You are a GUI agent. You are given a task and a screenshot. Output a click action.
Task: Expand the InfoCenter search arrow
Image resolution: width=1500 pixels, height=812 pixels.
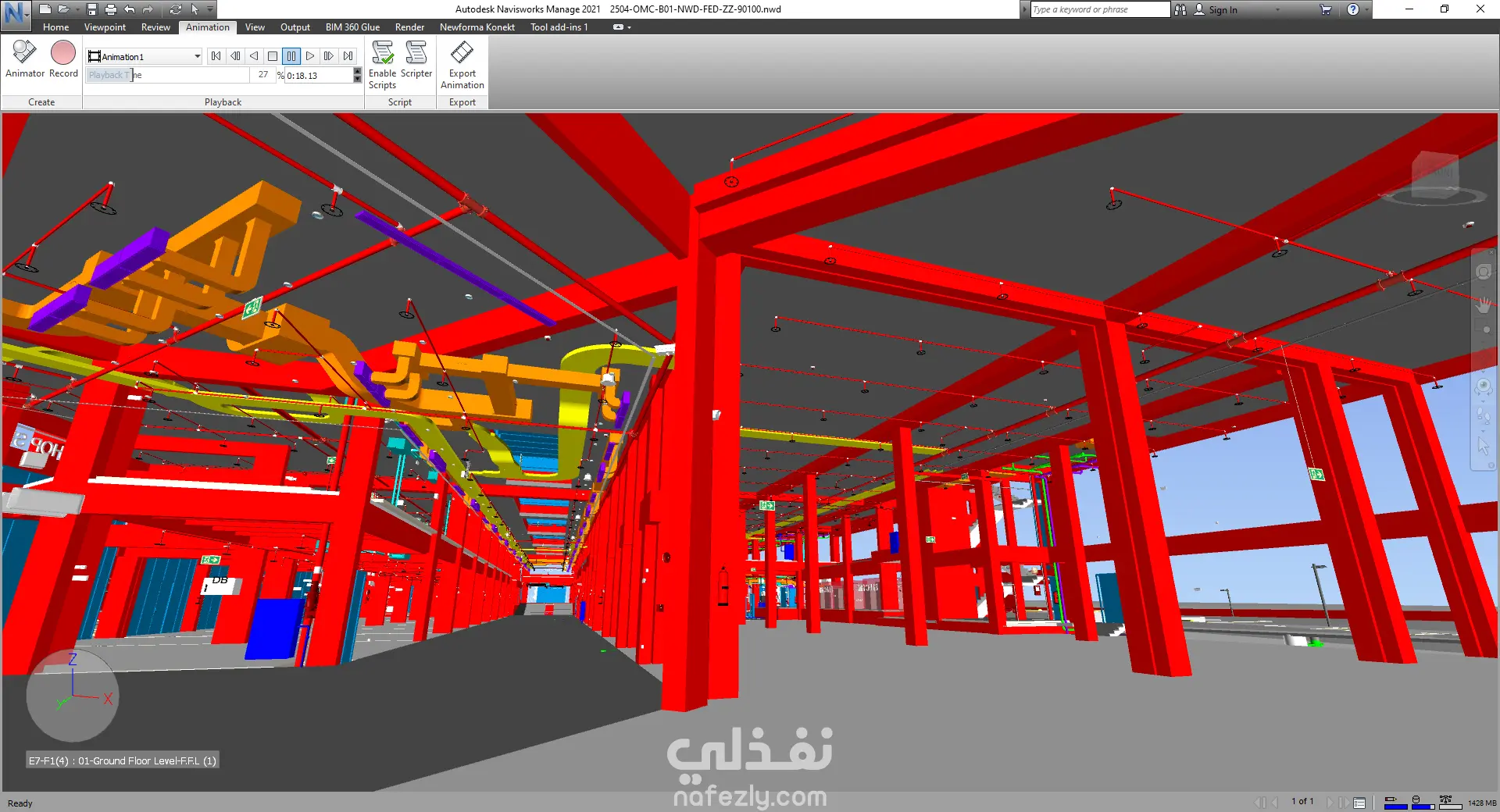coord(1026,9)
